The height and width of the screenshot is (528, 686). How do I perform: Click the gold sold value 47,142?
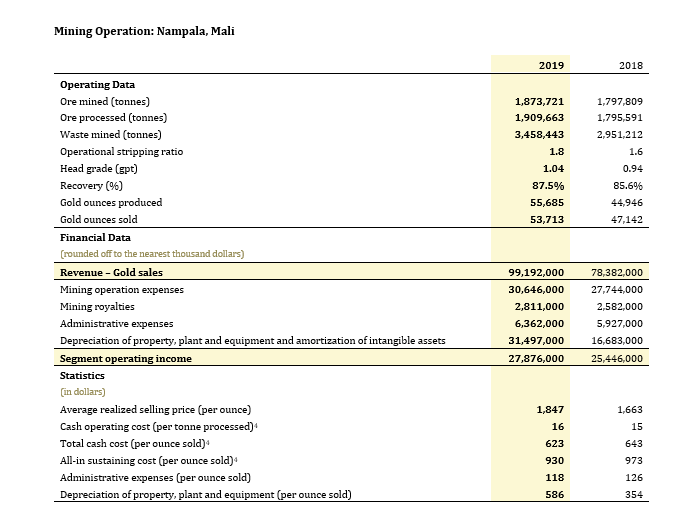(x=627, y=220)
